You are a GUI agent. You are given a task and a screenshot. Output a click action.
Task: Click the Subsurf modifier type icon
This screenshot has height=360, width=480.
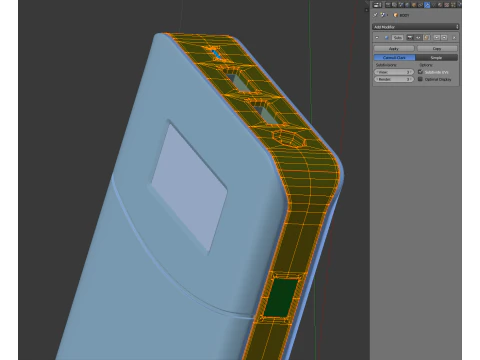pos(386,37)
